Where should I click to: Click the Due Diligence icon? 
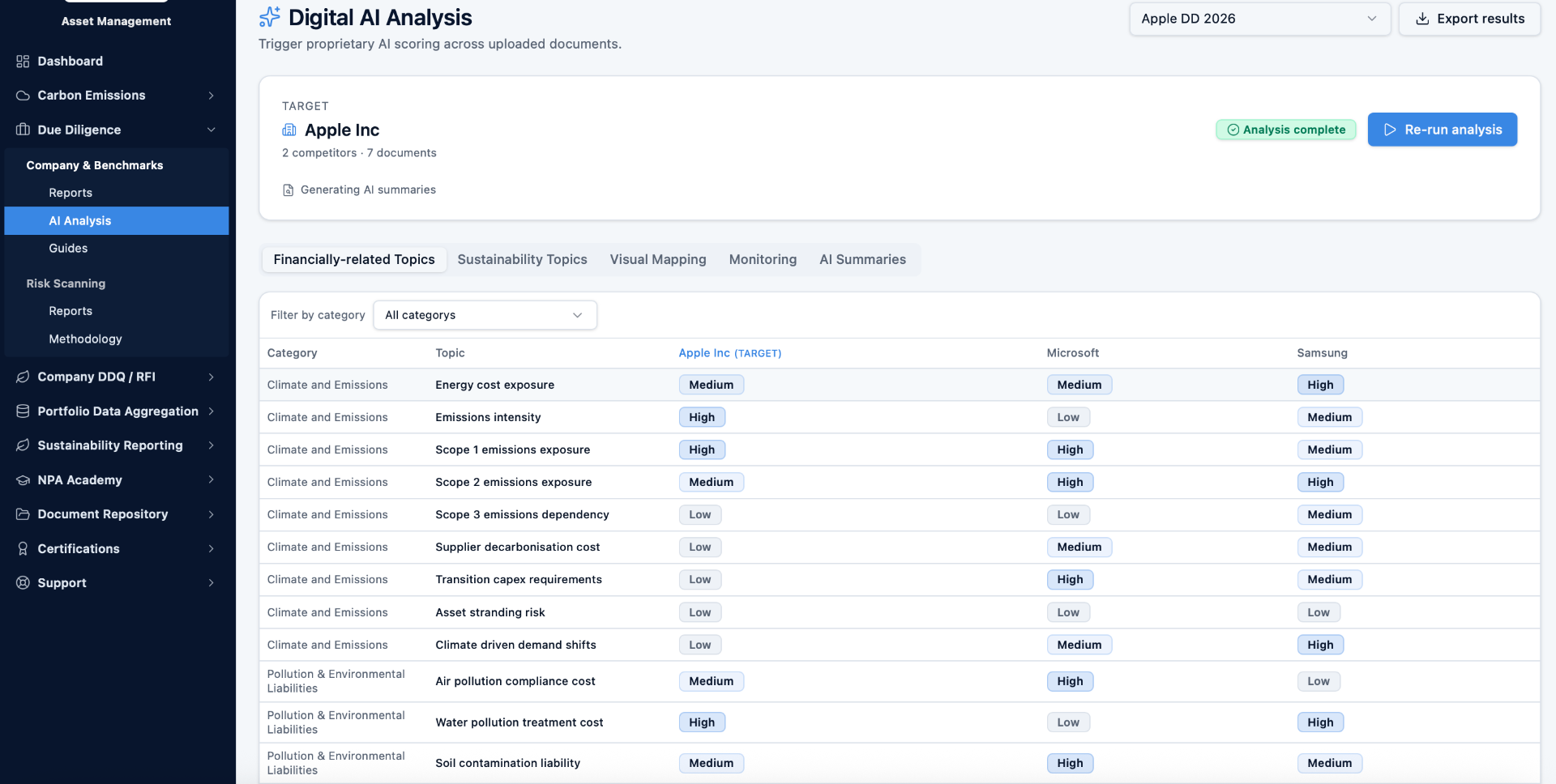23,130
